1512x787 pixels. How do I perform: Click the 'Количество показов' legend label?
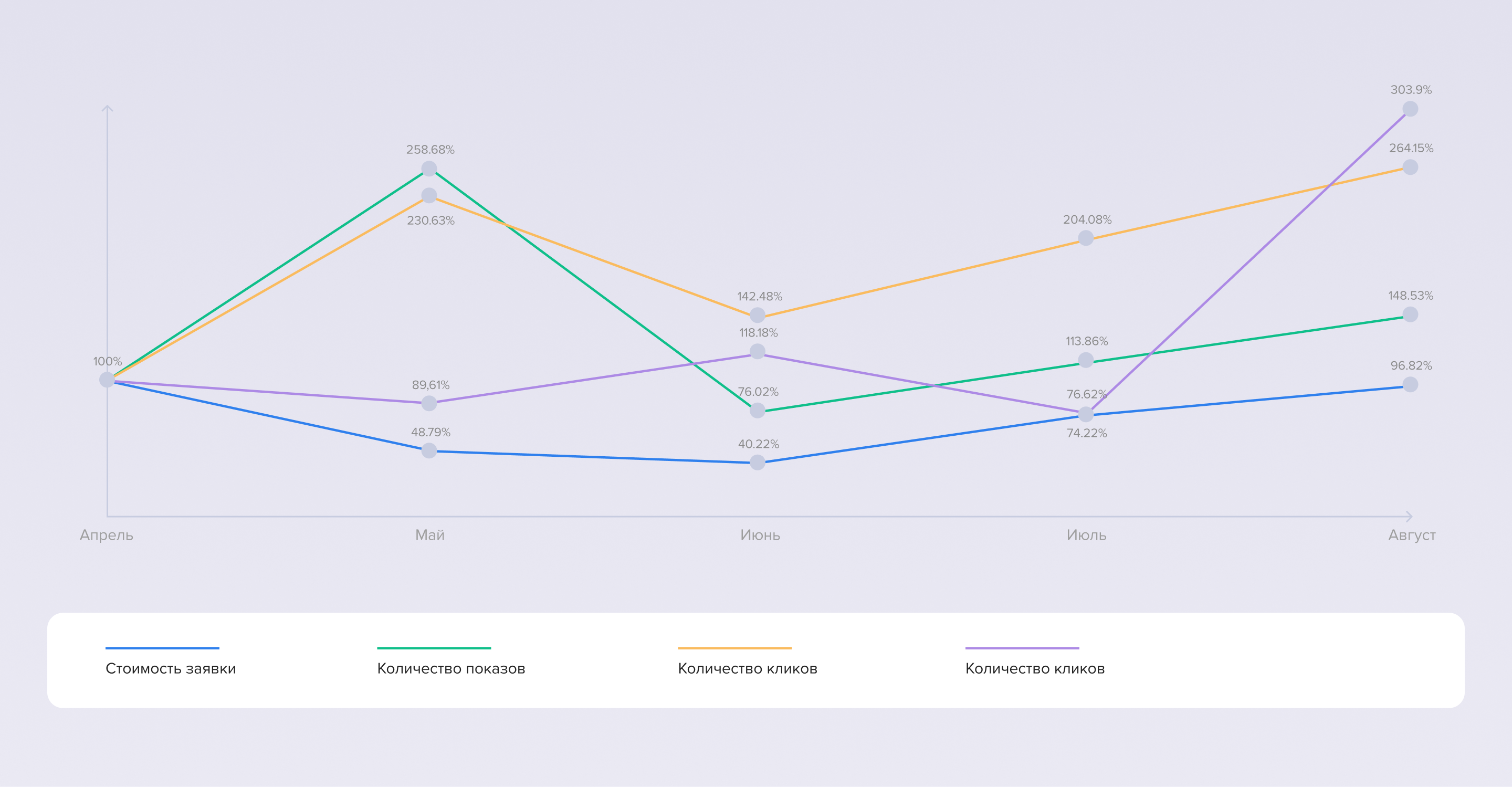[x=451, y=668]
